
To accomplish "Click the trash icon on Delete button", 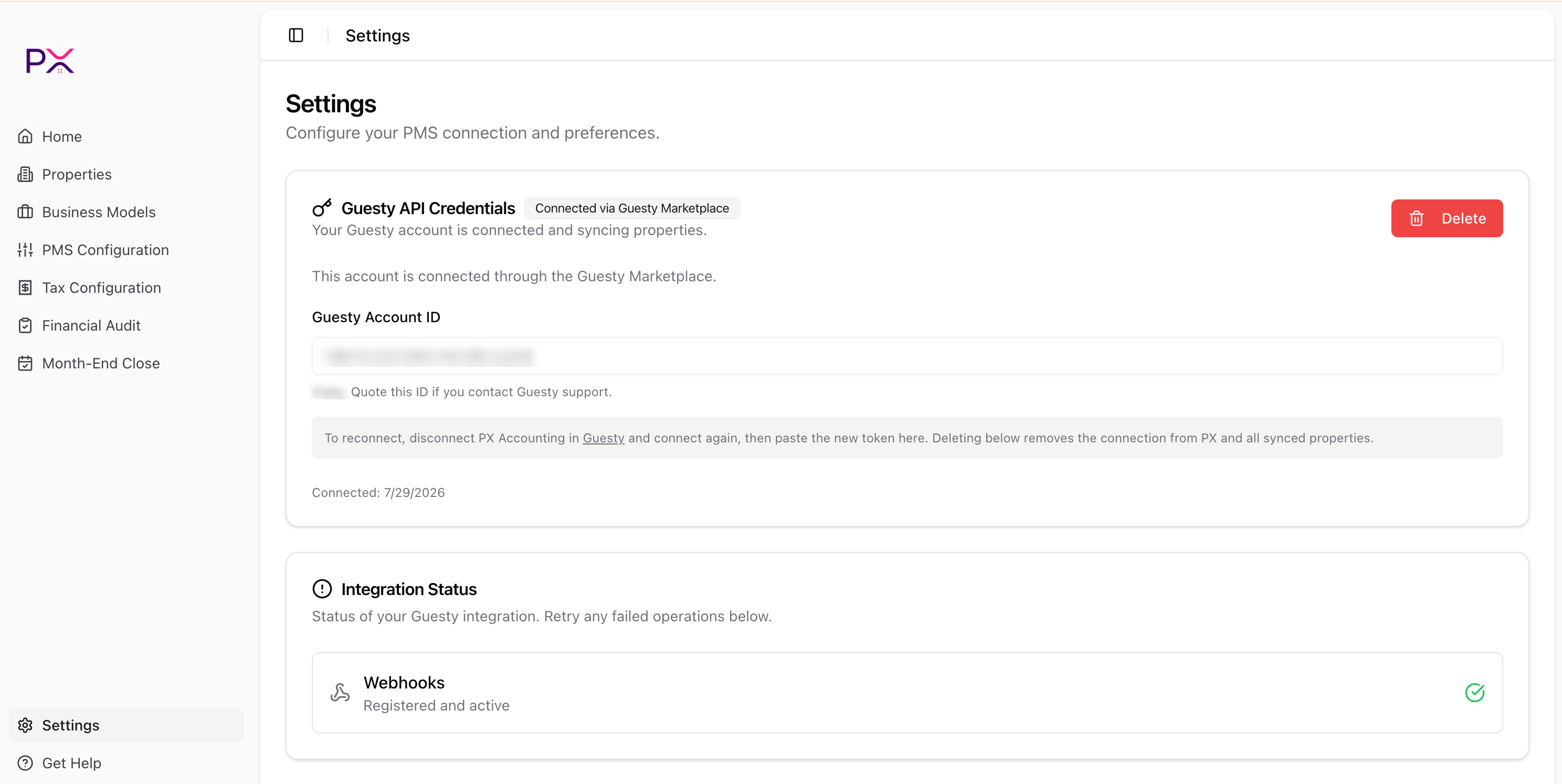I will [1417, 218].
